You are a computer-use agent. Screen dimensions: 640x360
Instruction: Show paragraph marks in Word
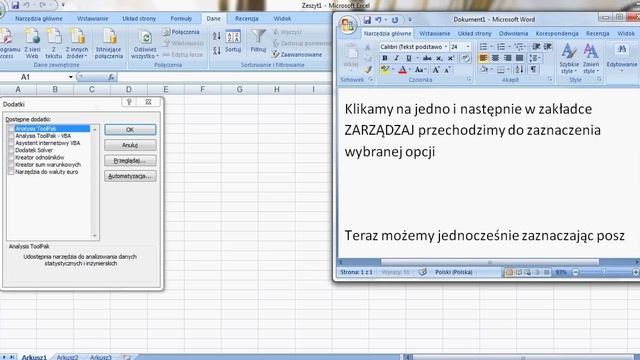click(x=533, y=69)
